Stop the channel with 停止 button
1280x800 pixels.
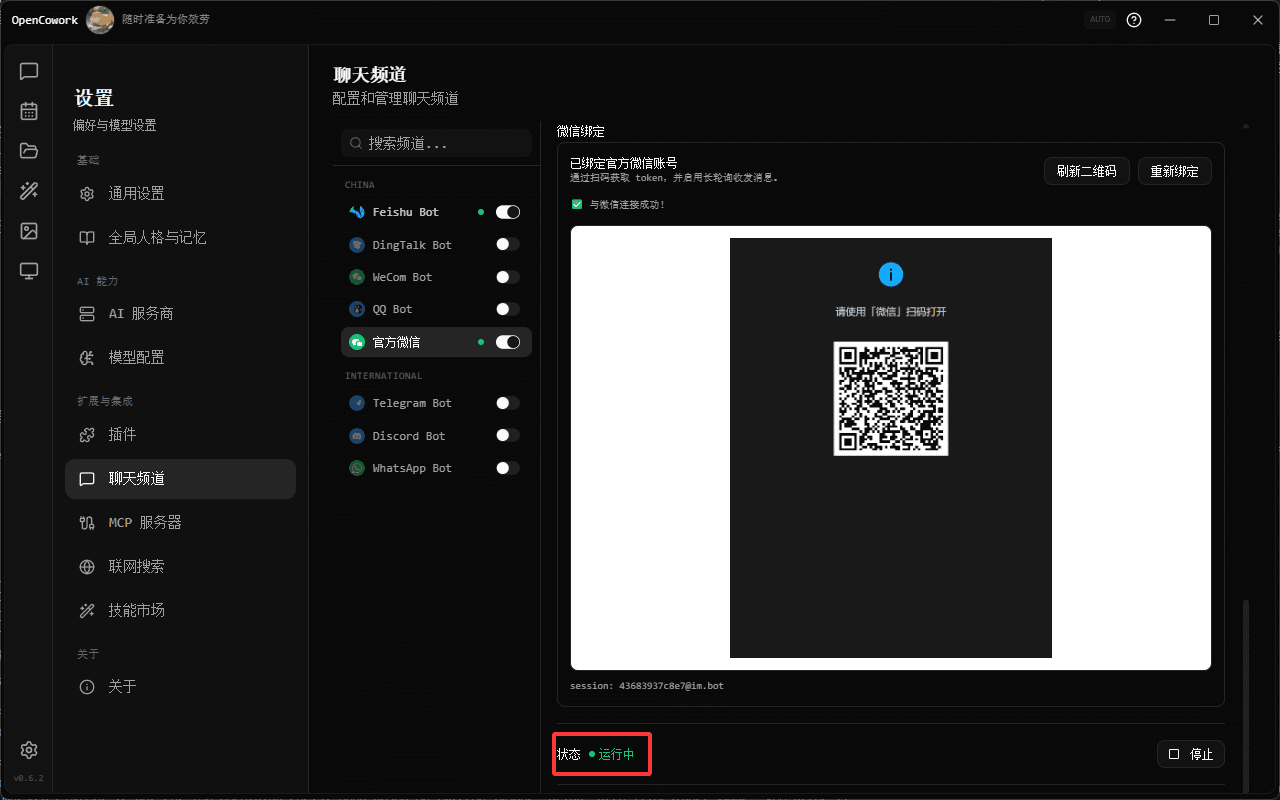point(1190,754)
